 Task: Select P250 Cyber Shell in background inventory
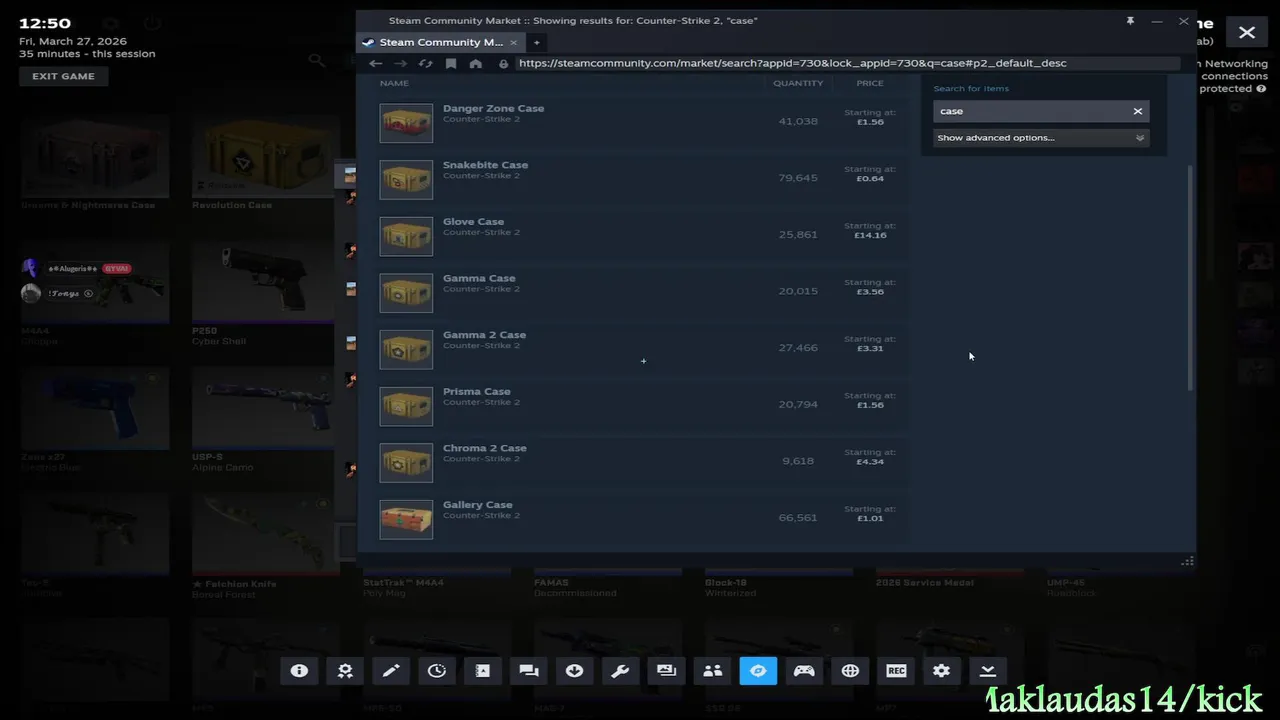[264, 293]
